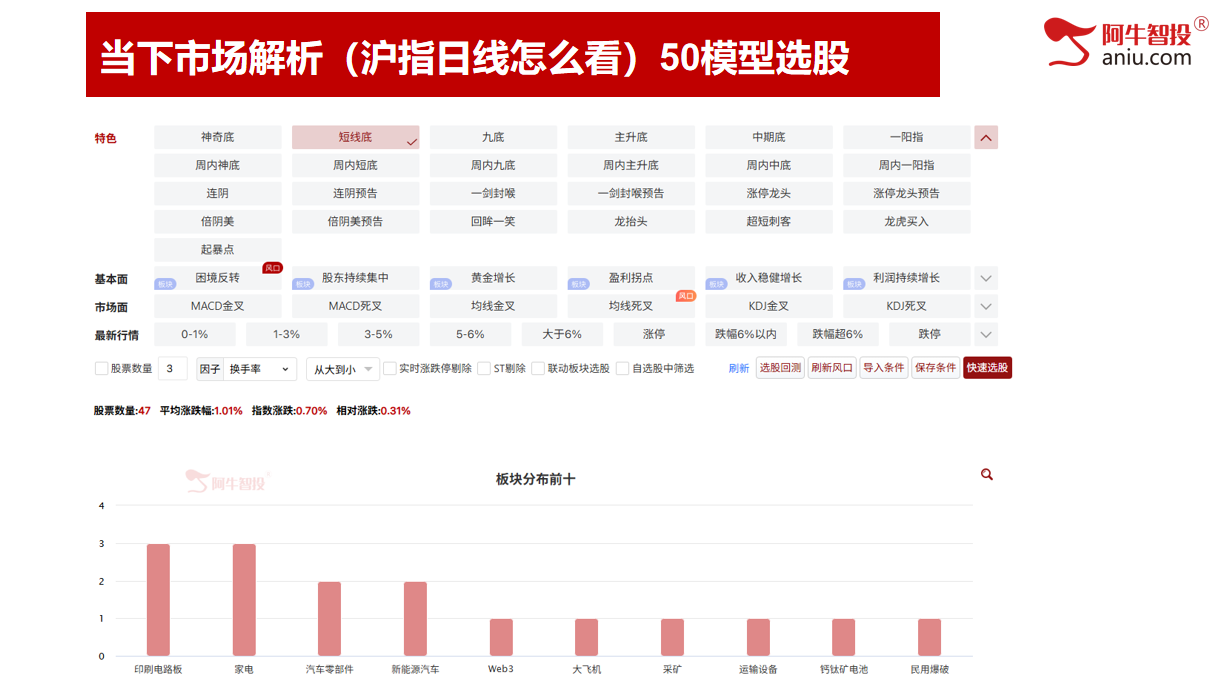Select the 起暴点 filter
This screenshot has width=1226, height=688.
point(217,249)
